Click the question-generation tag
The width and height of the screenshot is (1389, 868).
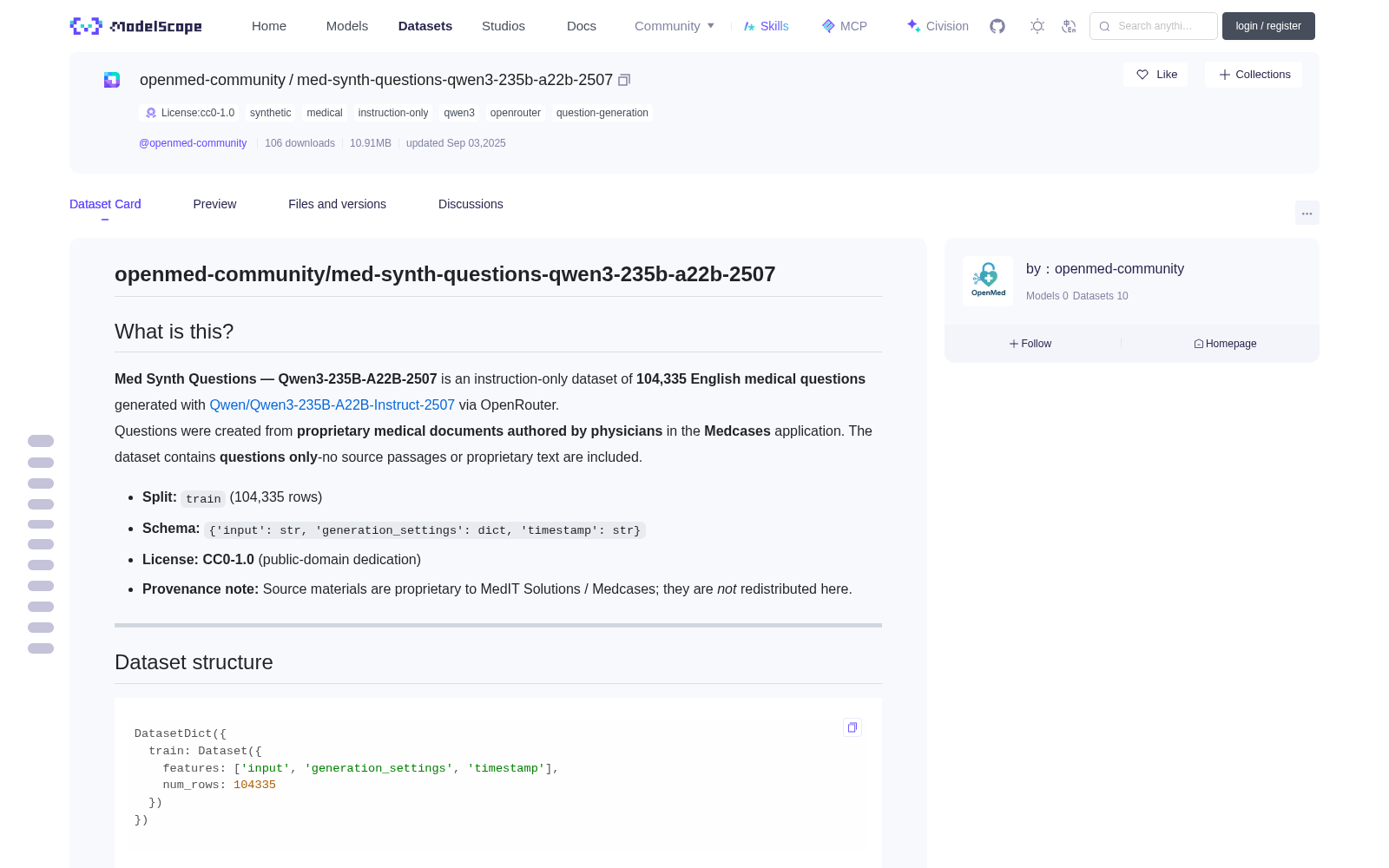602,113
